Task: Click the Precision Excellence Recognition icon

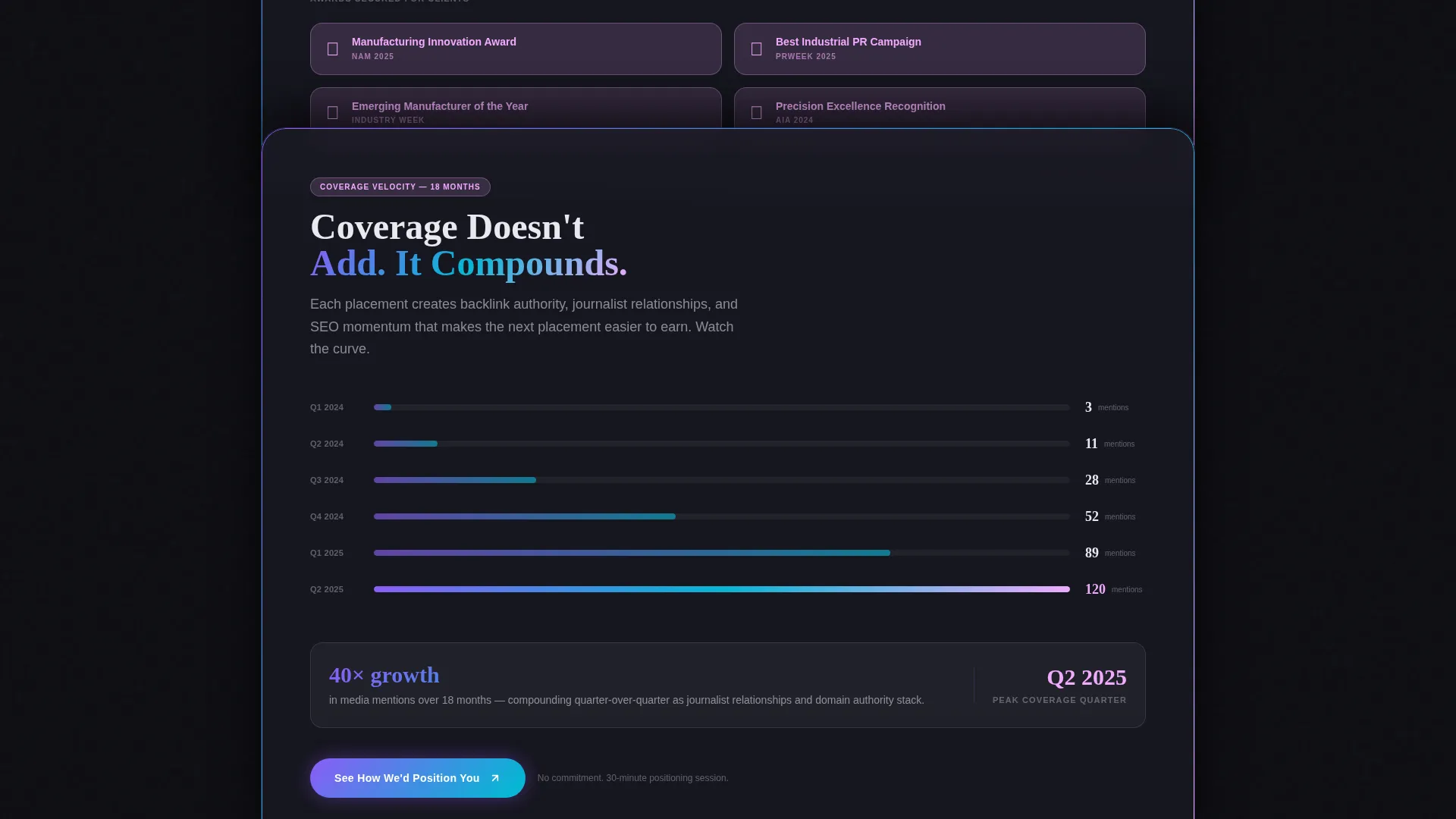Action: pos(756,113)
